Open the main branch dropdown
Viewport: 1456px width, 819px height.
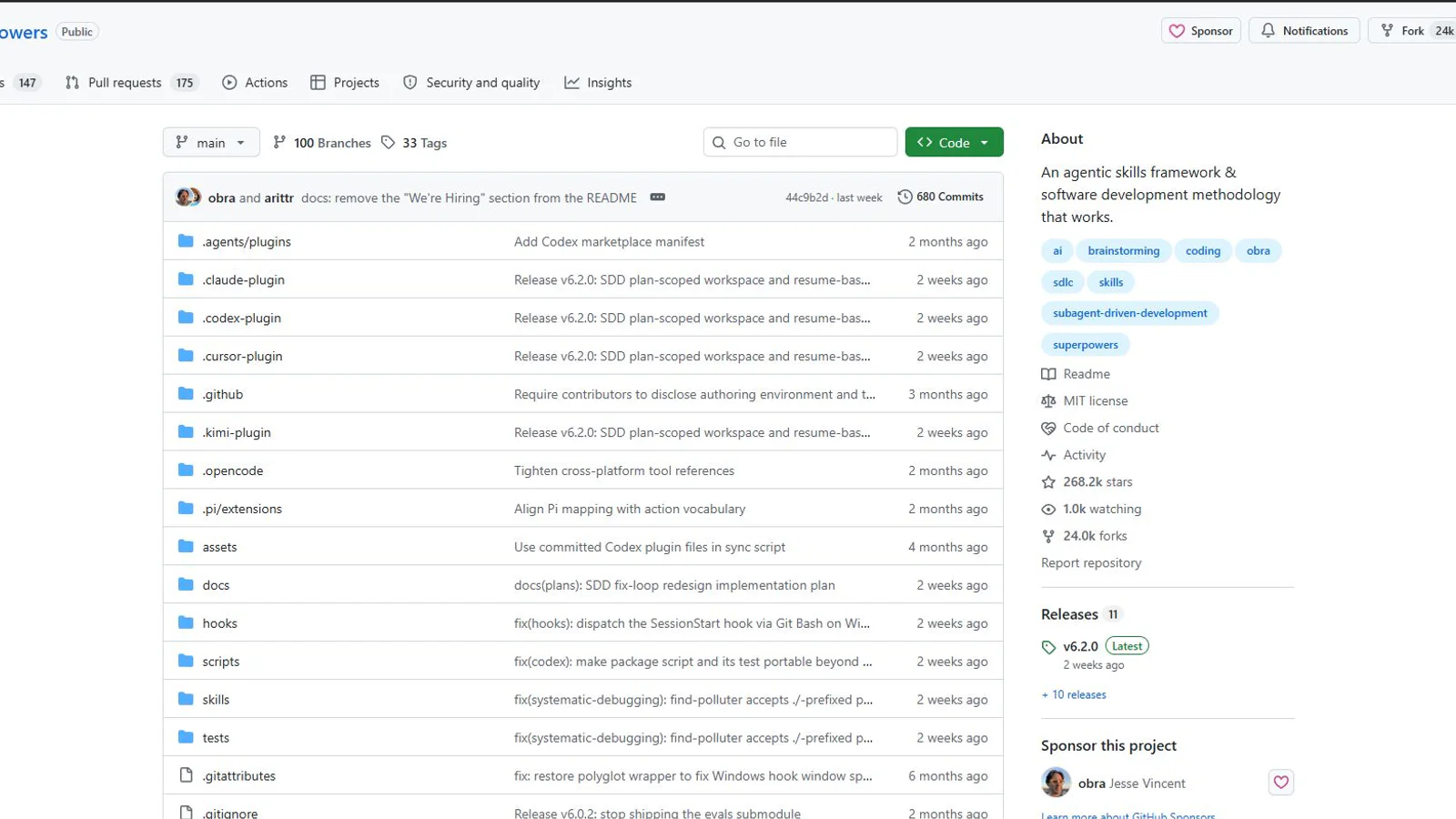[x=211, y=142]
